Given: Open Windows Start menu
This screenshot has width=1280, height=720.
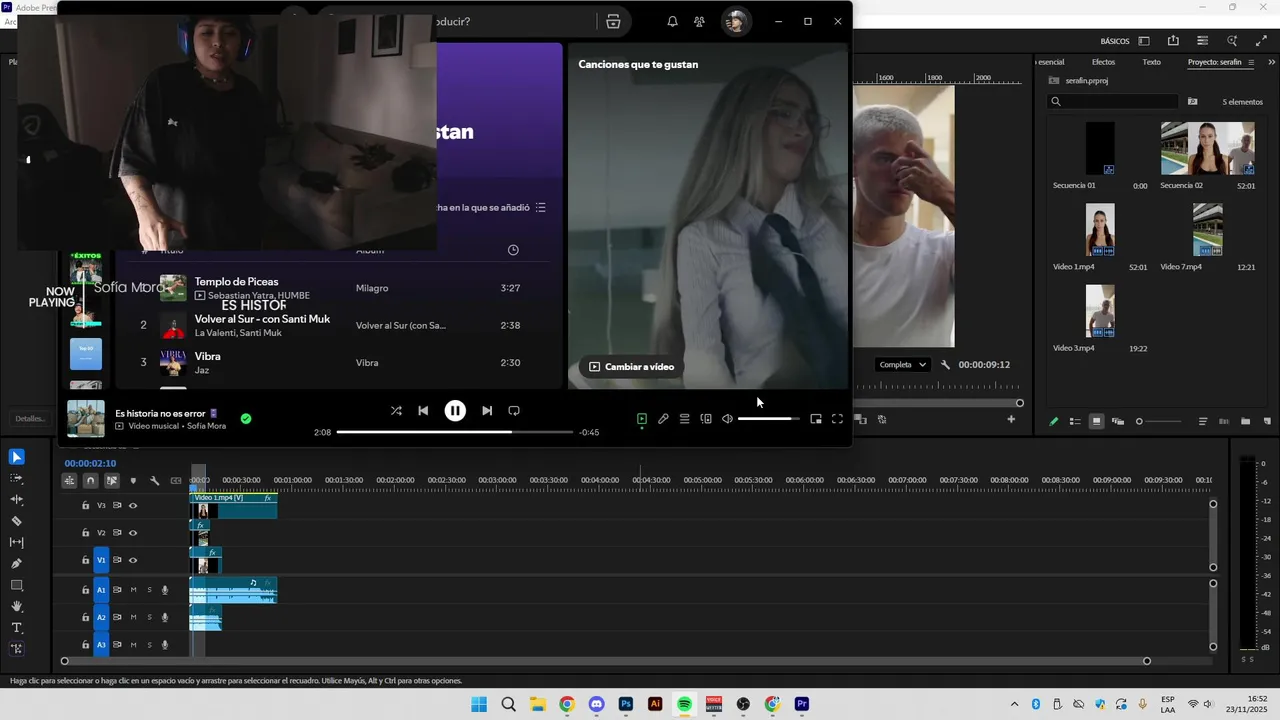Looking at the screenshot, I should 479,704.
